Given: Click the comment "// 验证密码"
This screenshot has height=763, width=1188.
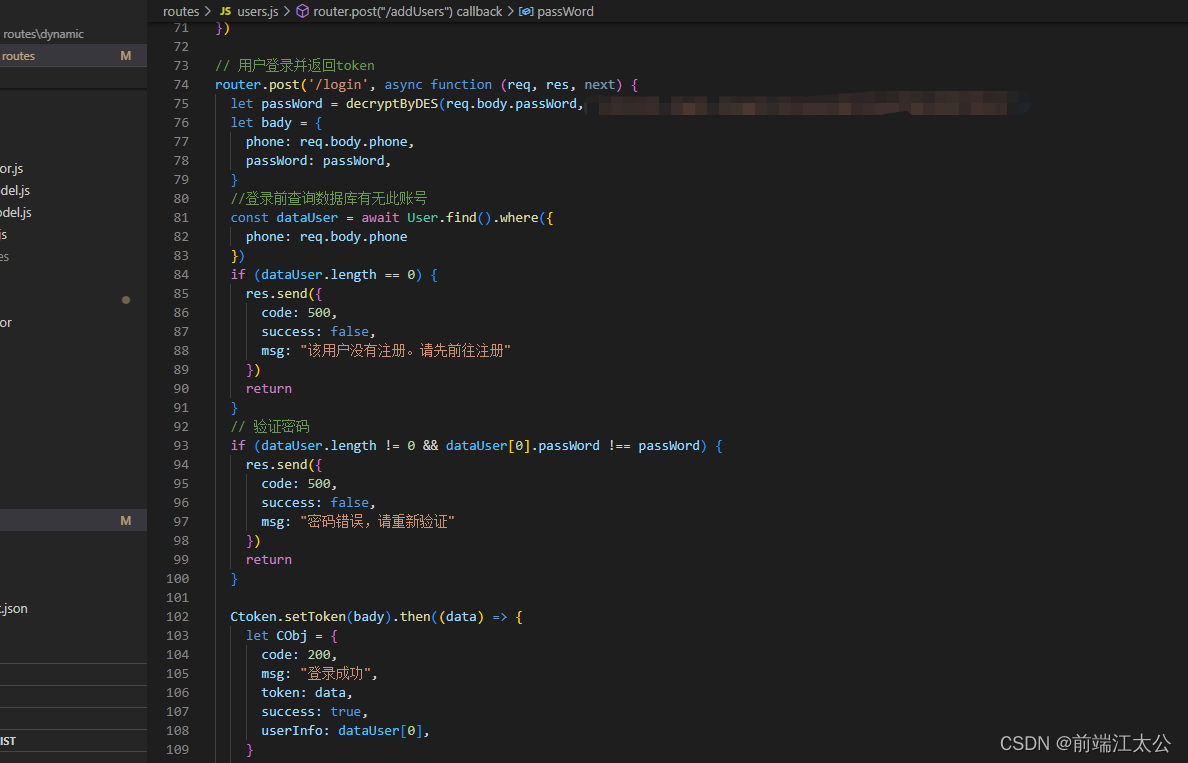Looking at the screenshot, I should click(270, 427).
